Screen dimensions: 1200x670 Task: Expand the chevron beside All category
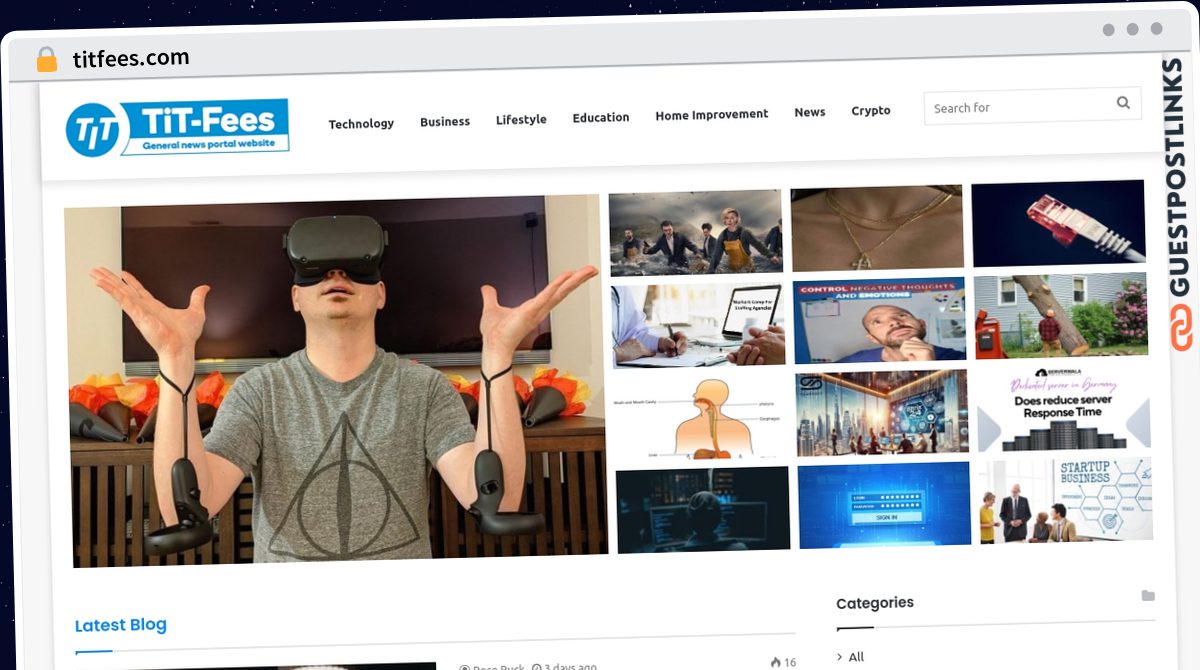(839, 657)
